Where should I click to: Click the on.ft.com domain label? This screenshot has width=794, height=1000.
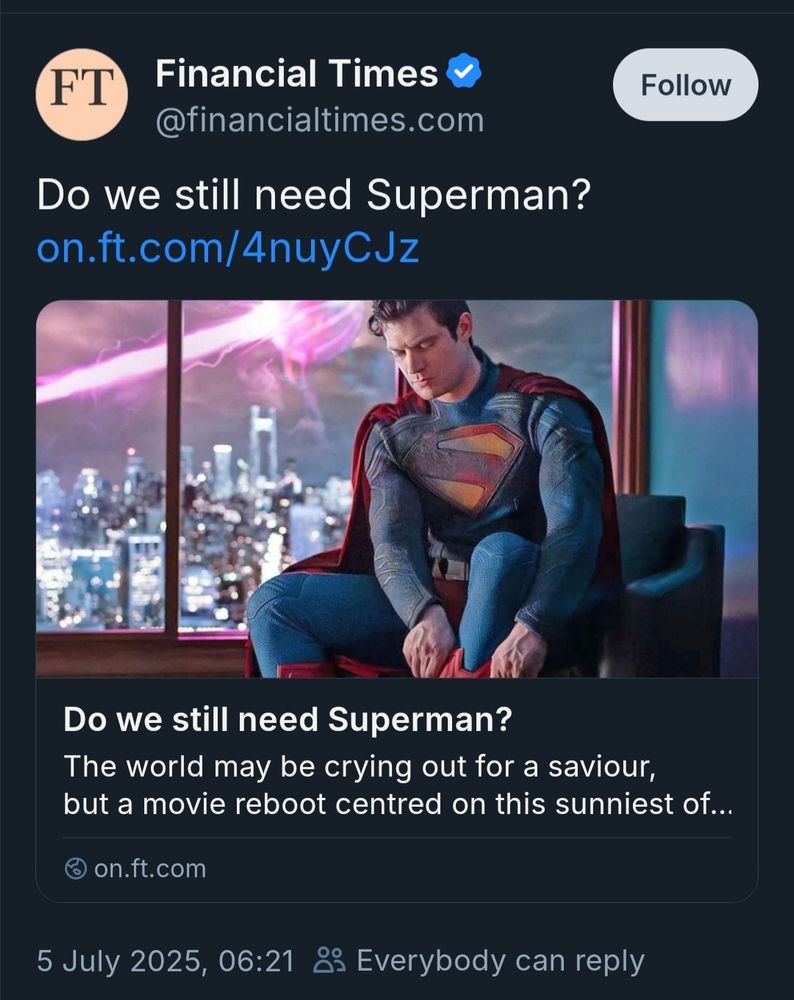coord(150,869)
